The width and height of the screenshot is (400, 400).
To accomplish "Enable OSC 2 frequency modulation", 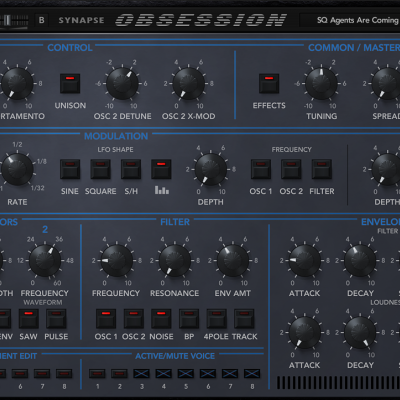I will [x=291, y=169].
